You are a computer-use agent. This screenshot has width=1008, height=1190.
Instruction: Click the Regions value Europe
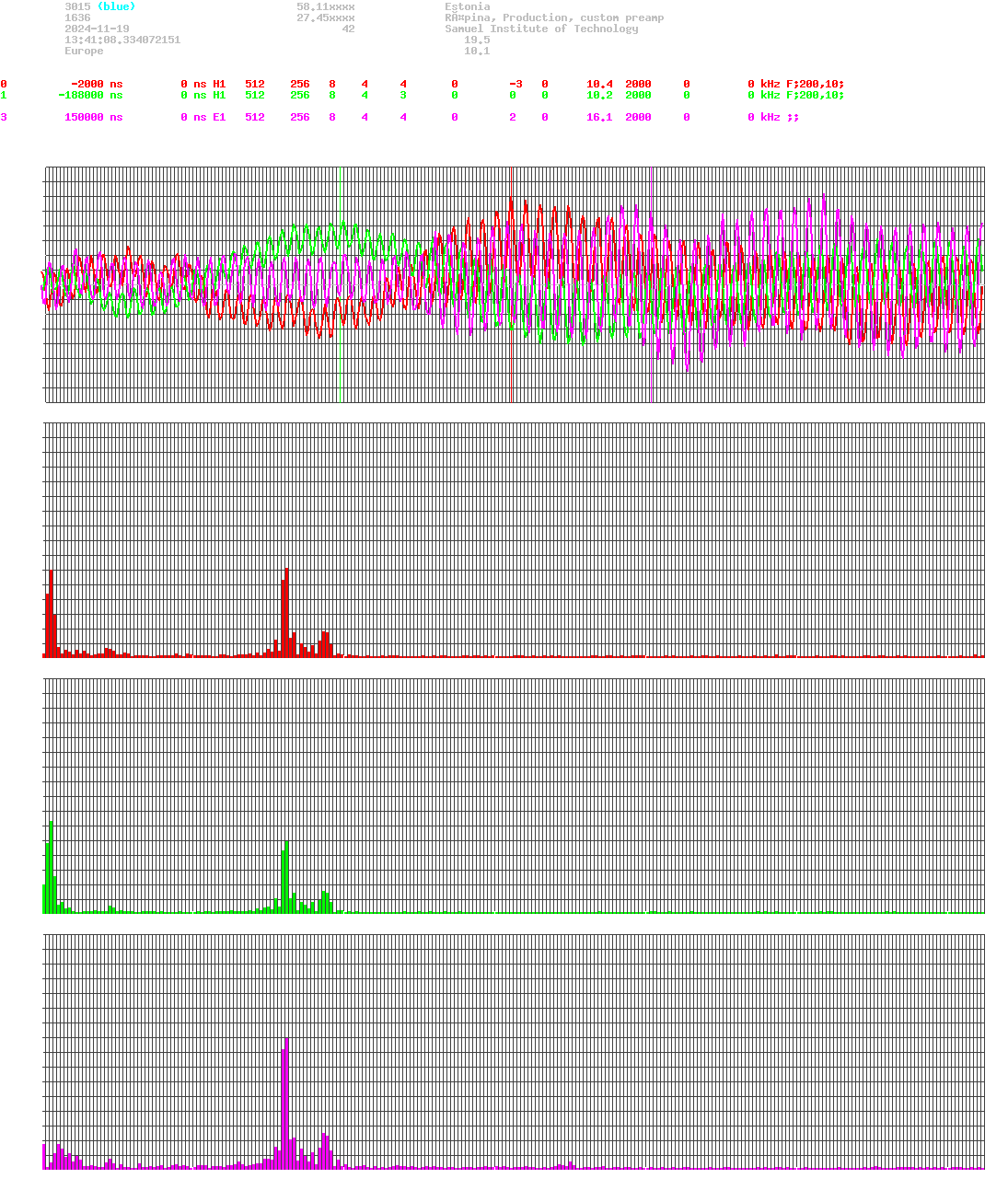coord(83,51)
